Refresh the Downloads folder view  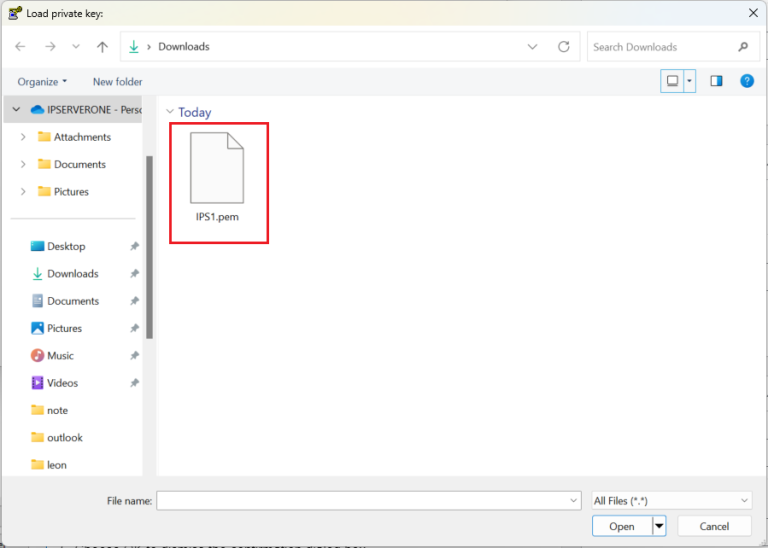(563, 47)
